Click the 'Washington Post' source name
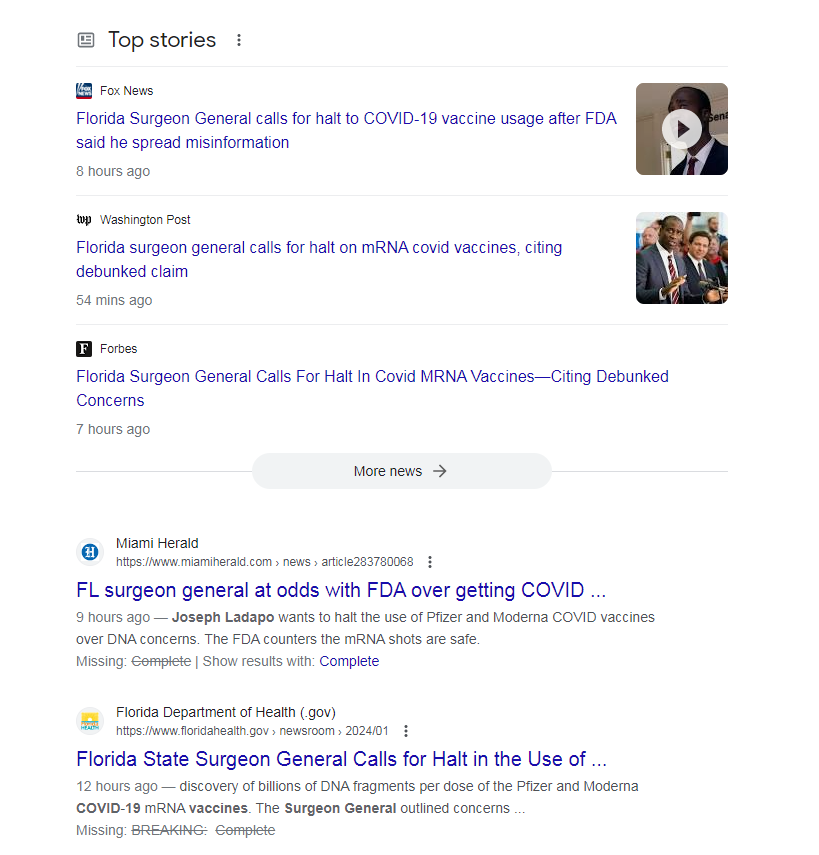 [x=145, y=220]
